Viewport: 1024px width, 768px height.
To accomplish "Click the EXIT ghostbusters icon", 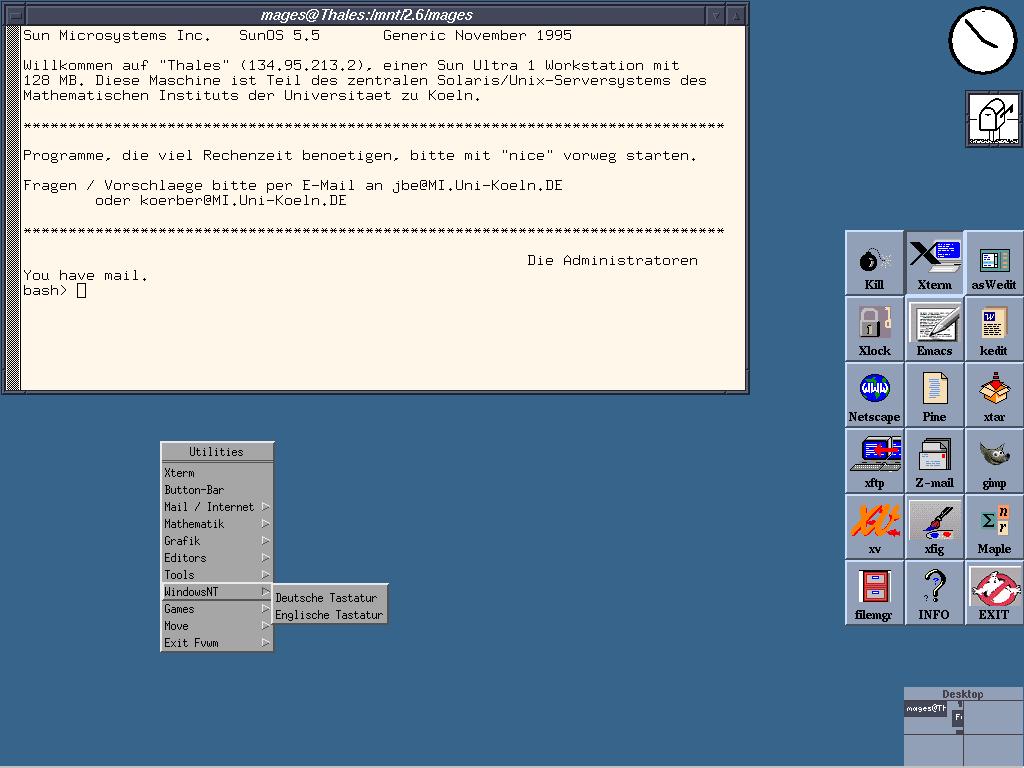I will (993, 593).
